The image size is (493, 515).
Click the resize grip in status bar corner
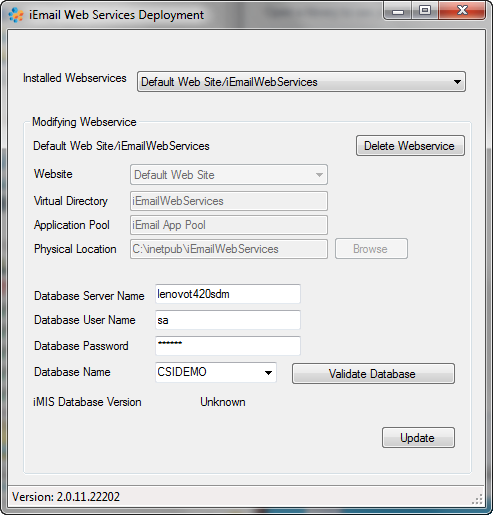[478, 499]
